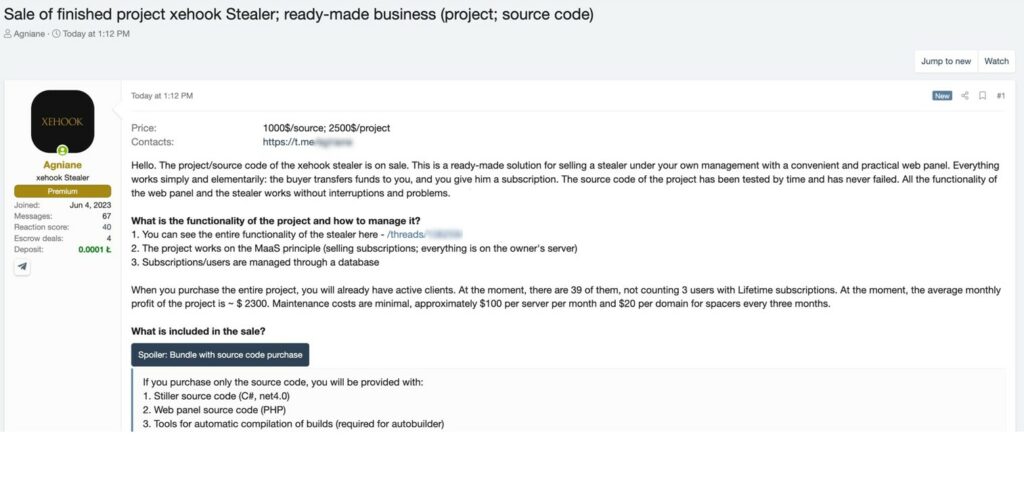Open the #1 post permalink

[x=1001, y=96]
